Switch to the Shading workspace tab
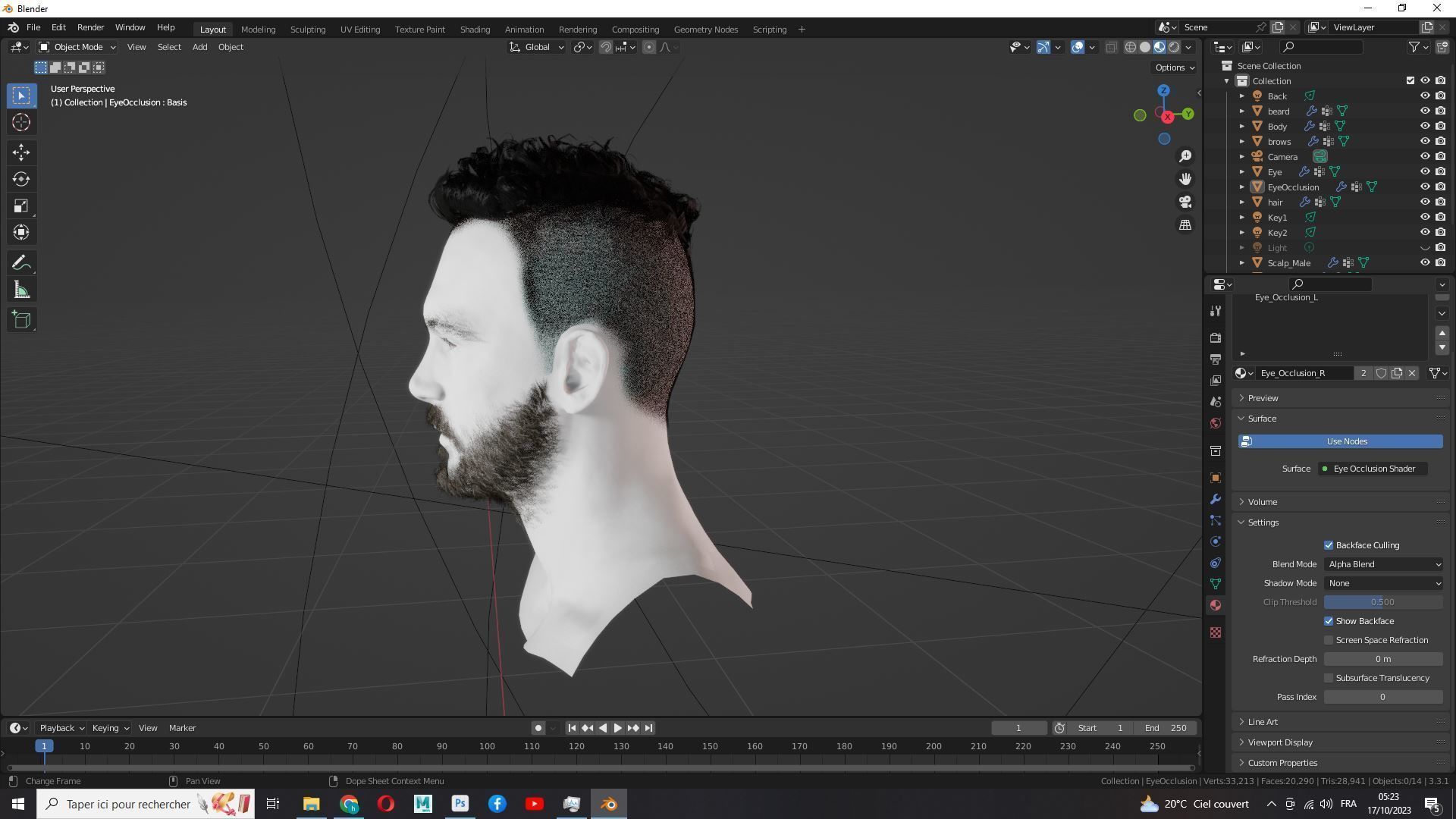This screenshot has width=1456, height=819. click(x=475, y=30)
